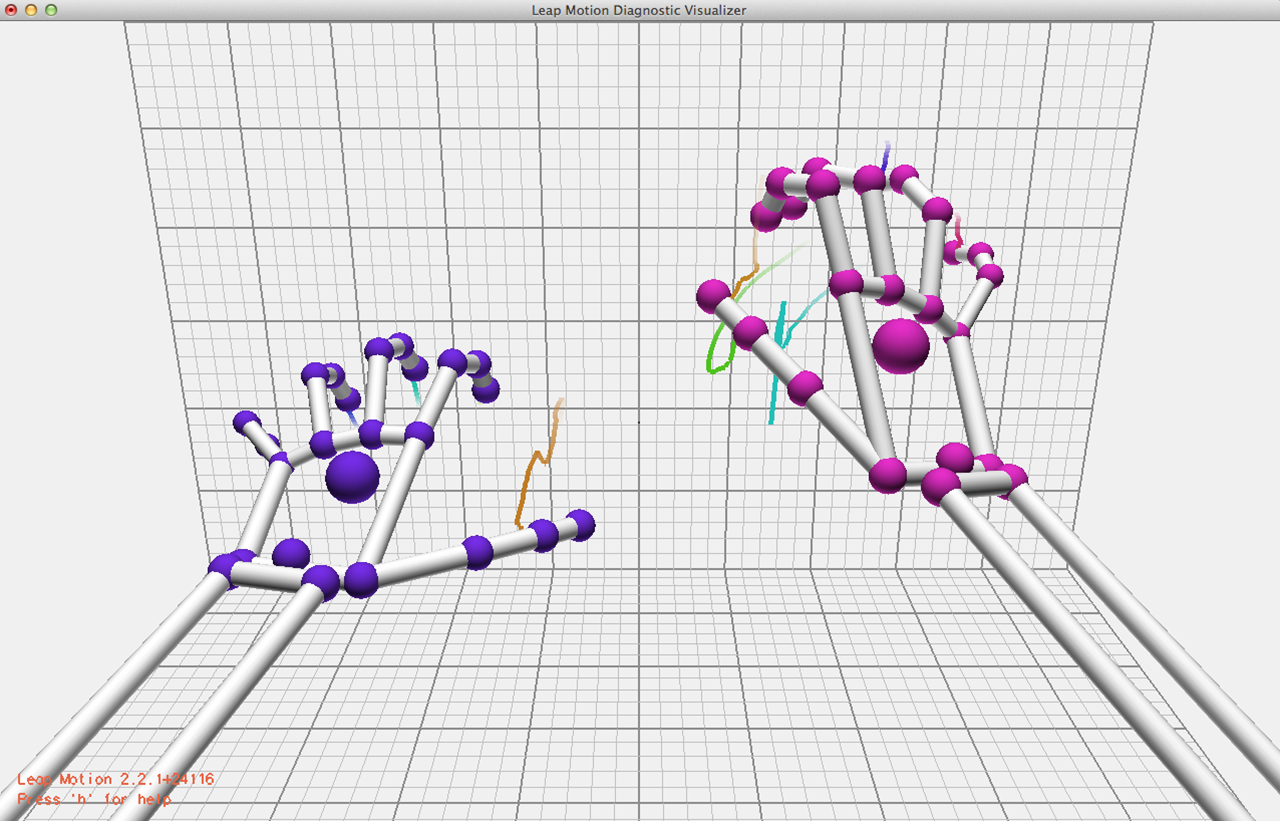Click the green zoom window button

51,10
